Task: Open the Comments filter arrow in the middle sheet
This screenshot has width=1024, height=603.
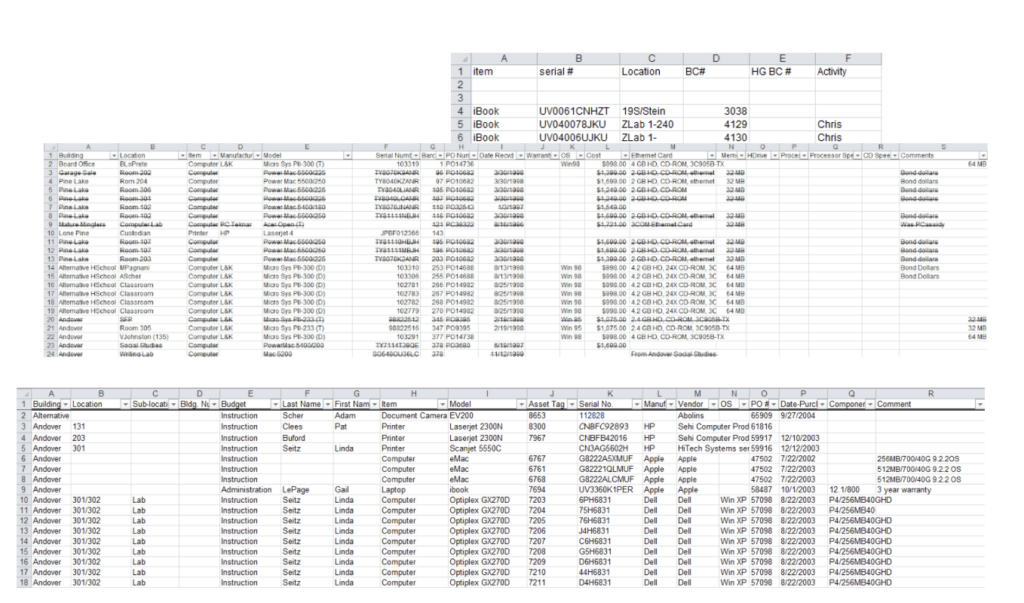Action: (x=983, y=155)
